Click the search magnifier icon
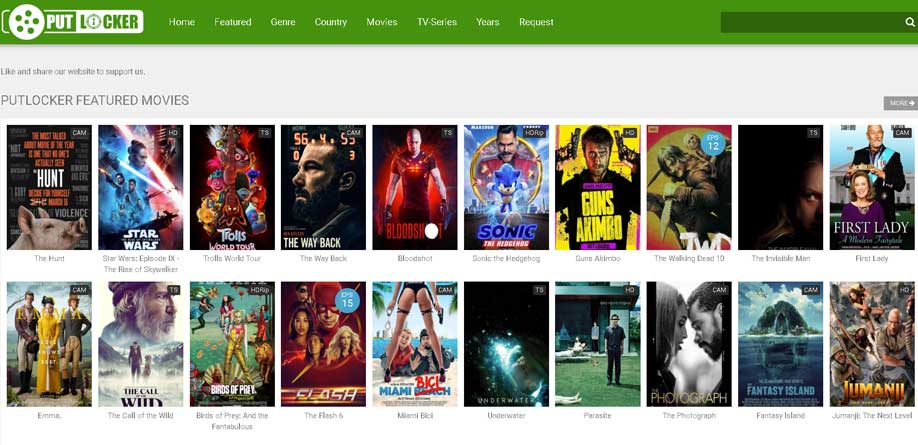This screenshot has width=918, height=445. click(910, 22)
